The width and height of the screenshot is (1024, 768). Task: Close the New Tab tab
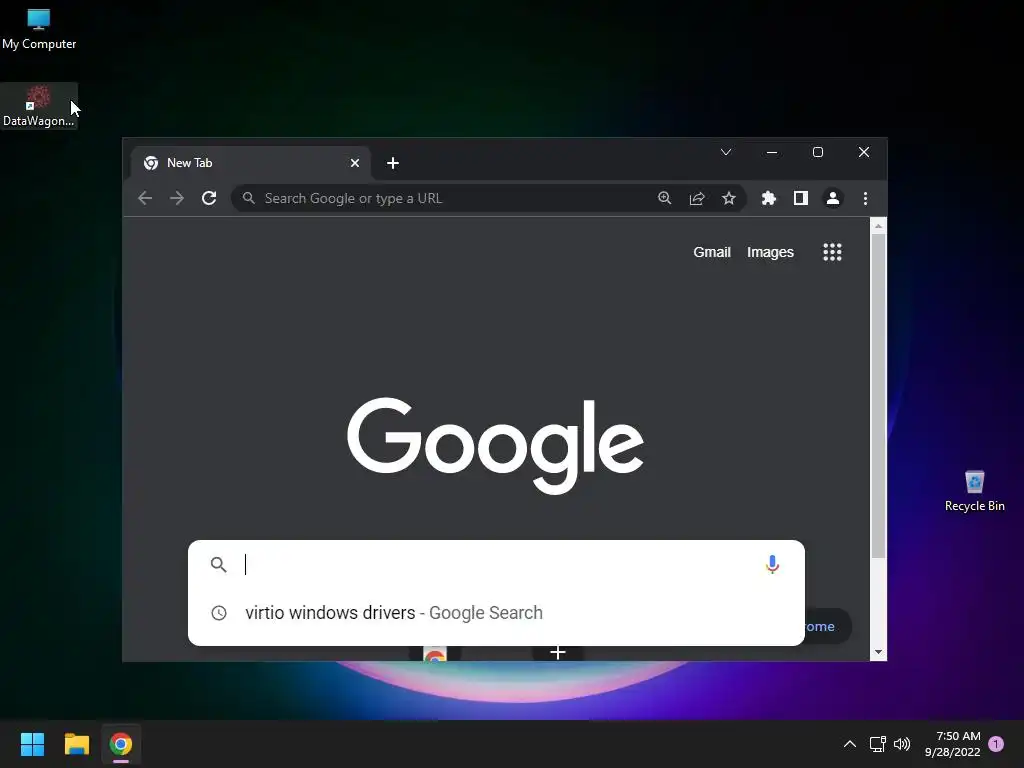(x=355, y=163)
